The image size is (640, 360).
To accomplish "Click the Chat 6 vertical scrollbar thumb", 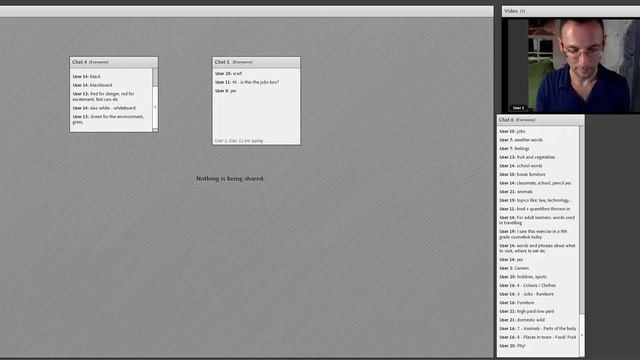I will coord(582,335).
